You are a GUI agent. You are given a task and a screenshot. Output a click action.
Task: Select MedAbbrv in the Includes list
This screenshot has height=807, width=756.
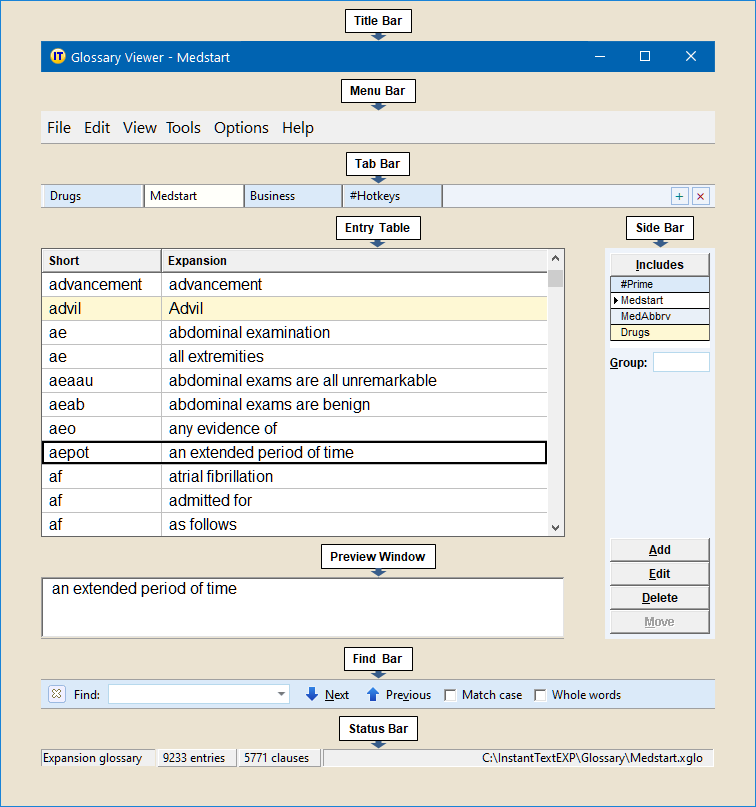pyautogui.click(x=659, y=316)
